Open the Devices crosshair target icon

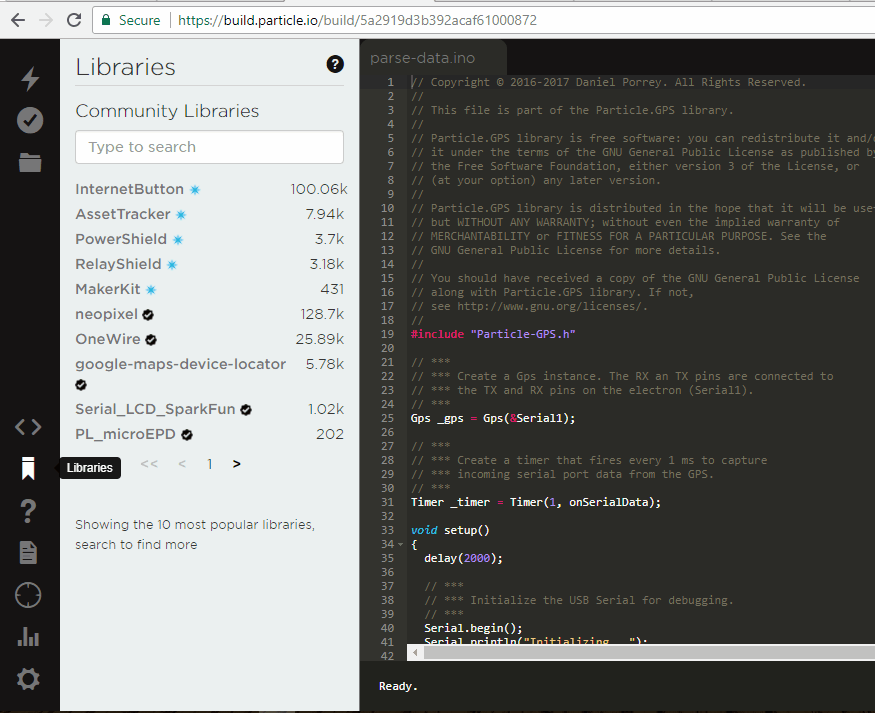click(28, 596)
